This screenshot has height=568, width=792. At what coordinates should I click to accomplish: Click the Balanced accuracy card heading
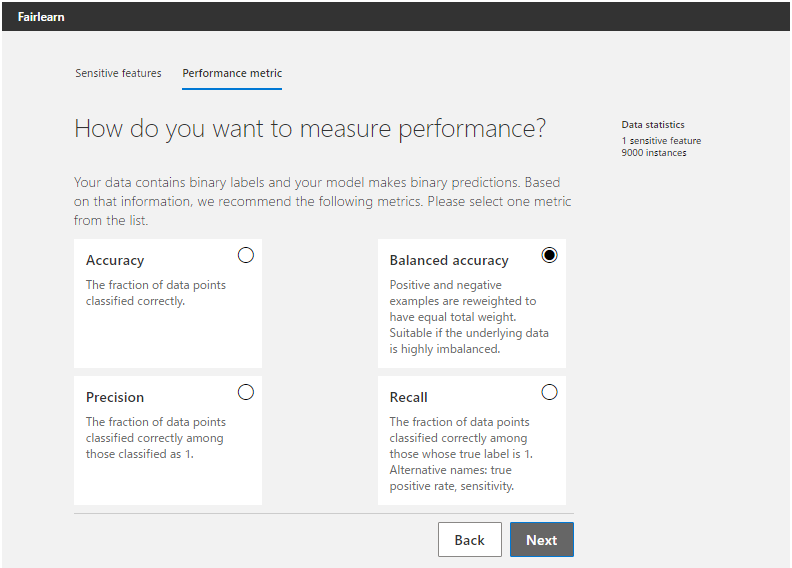tap(449, 260)
